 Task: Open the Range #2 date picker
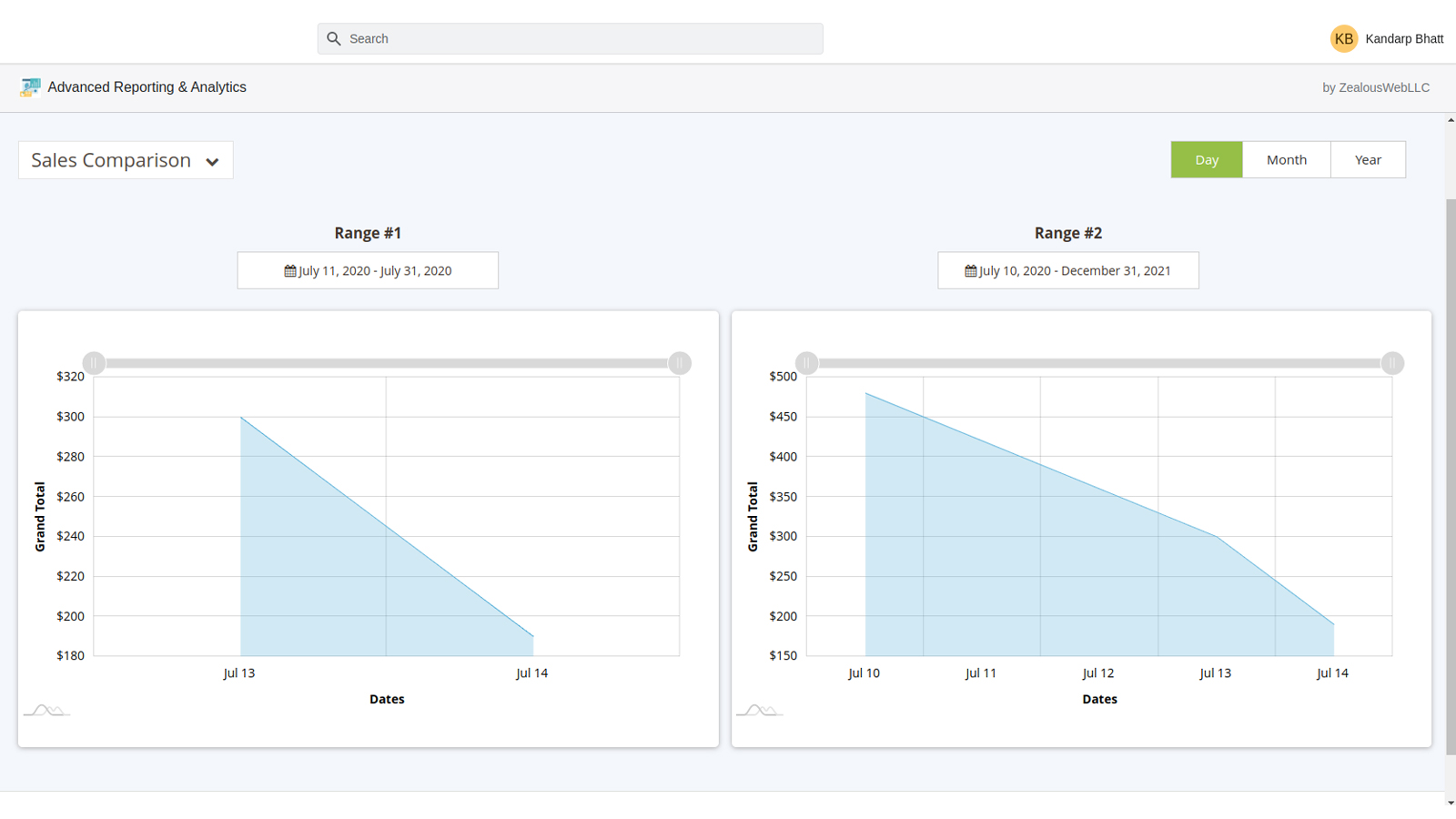pos(1067,271)
